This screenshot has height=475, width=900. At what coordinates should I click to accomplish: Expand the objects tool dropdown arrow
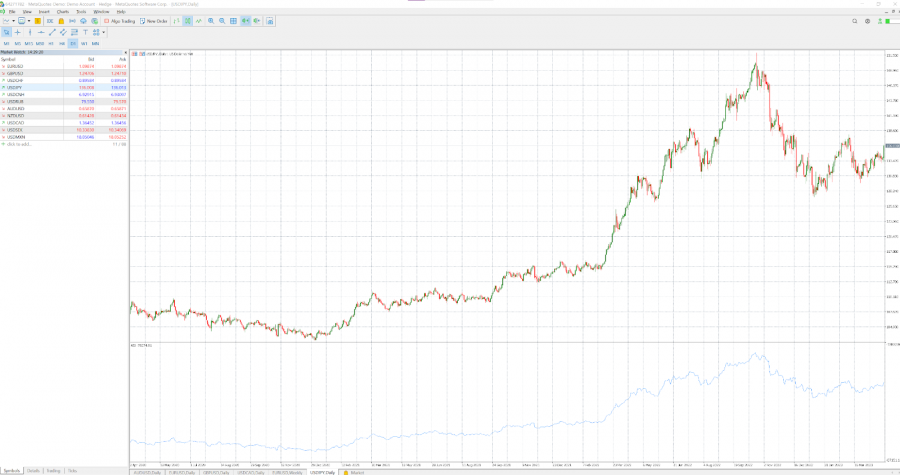(x=104, y=32)
